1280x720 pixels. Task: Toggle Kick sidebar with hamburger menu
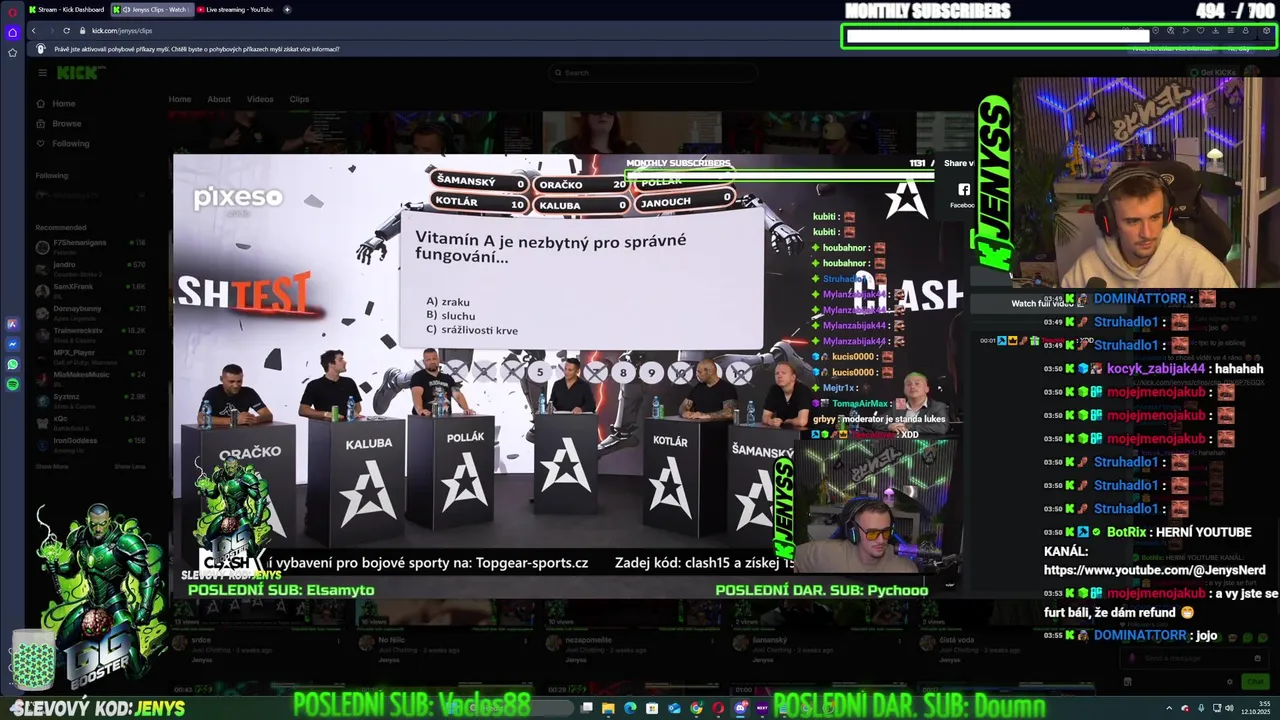pos(42,72)
